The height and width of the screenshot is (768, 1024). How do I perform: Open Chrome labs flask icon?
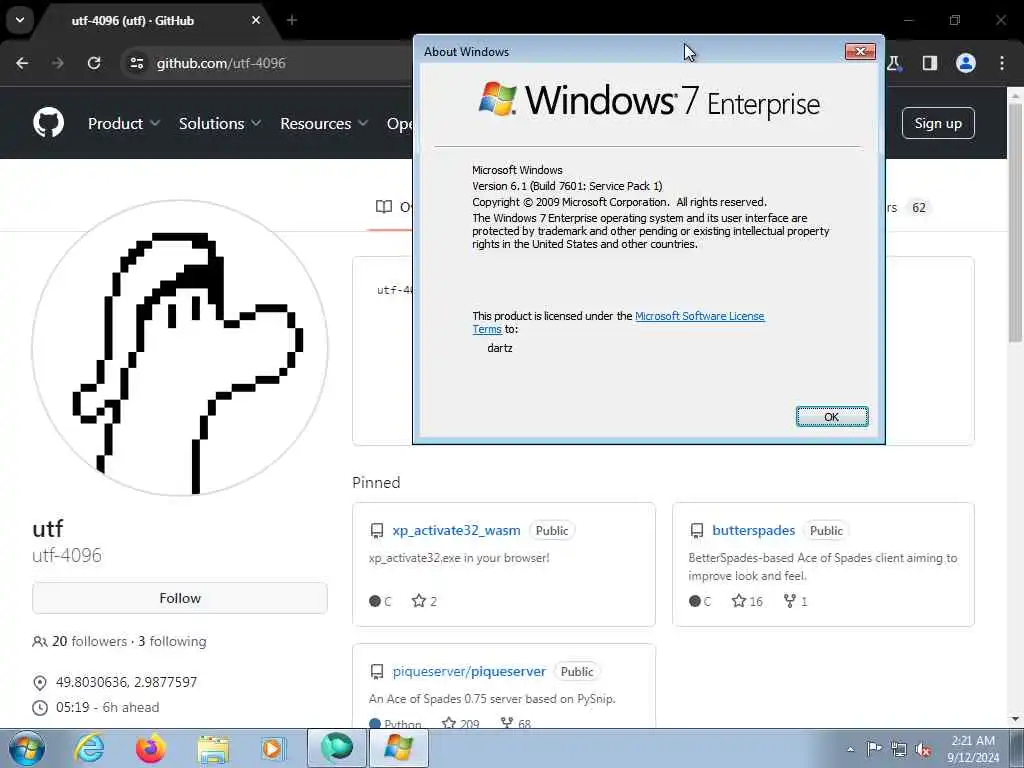894,63
